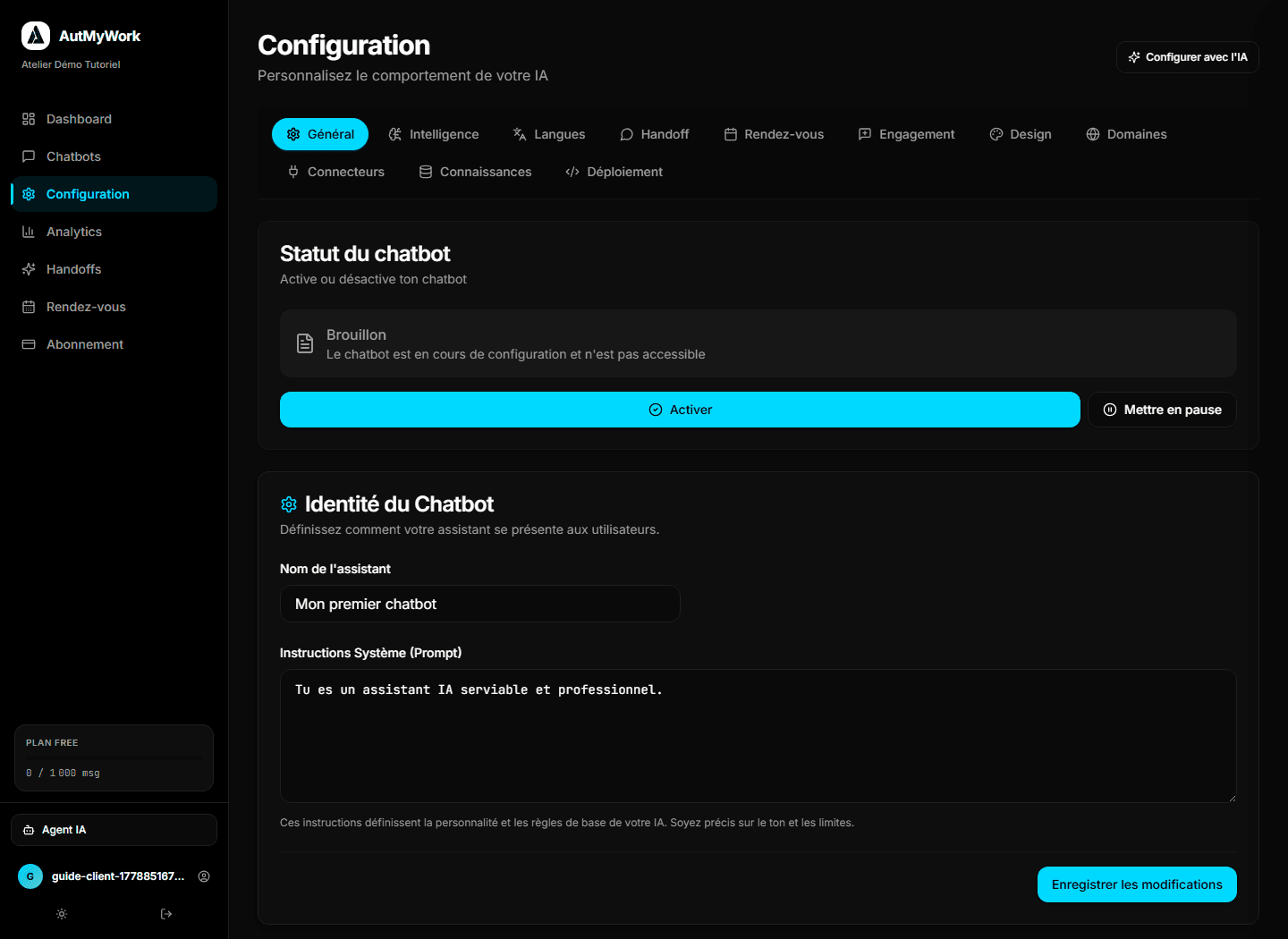
Task: Click Mettre en pause button
Action: (x=1162, y=410)
